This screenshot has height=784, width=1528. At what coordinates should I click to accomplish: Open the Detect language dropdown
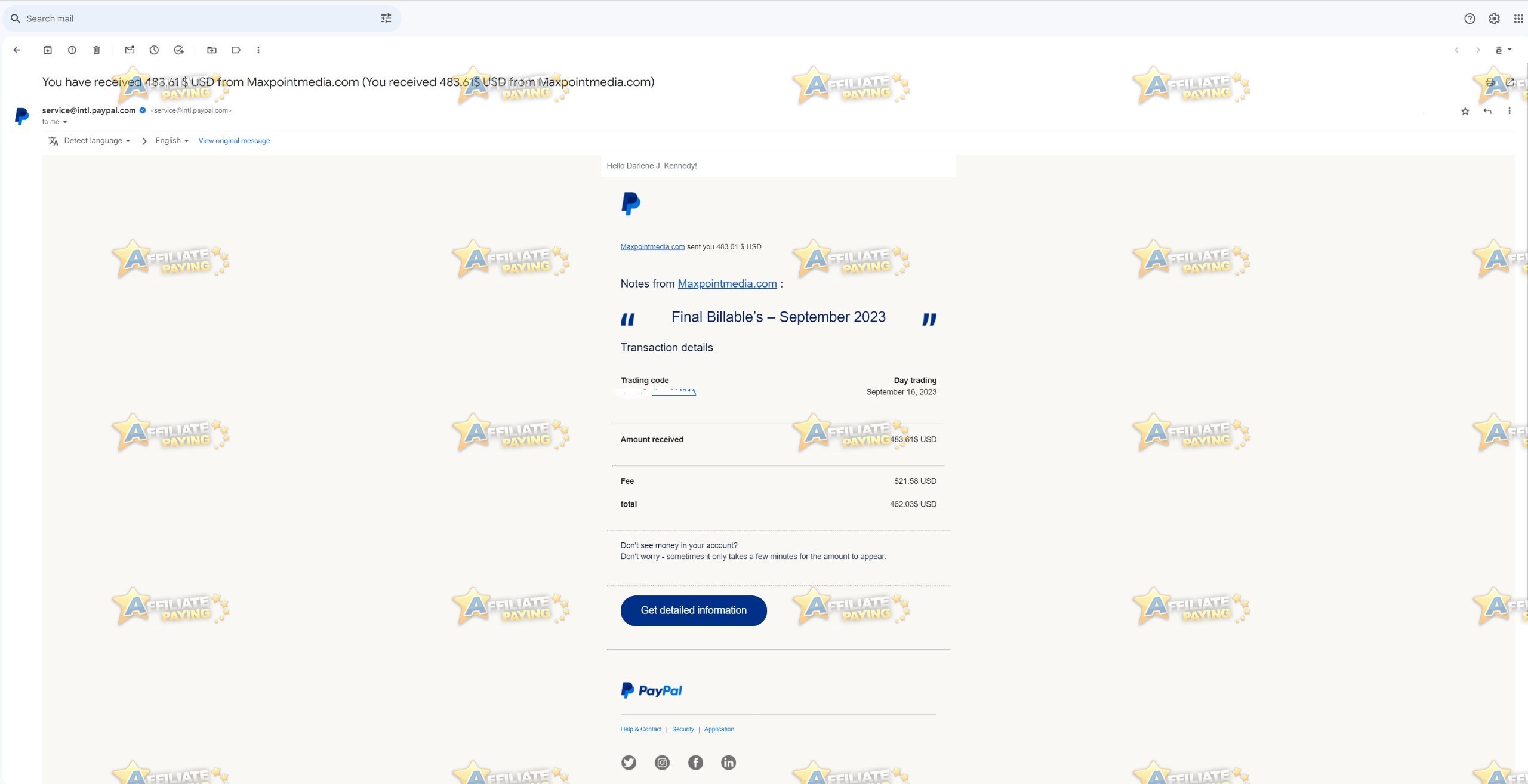97,141
